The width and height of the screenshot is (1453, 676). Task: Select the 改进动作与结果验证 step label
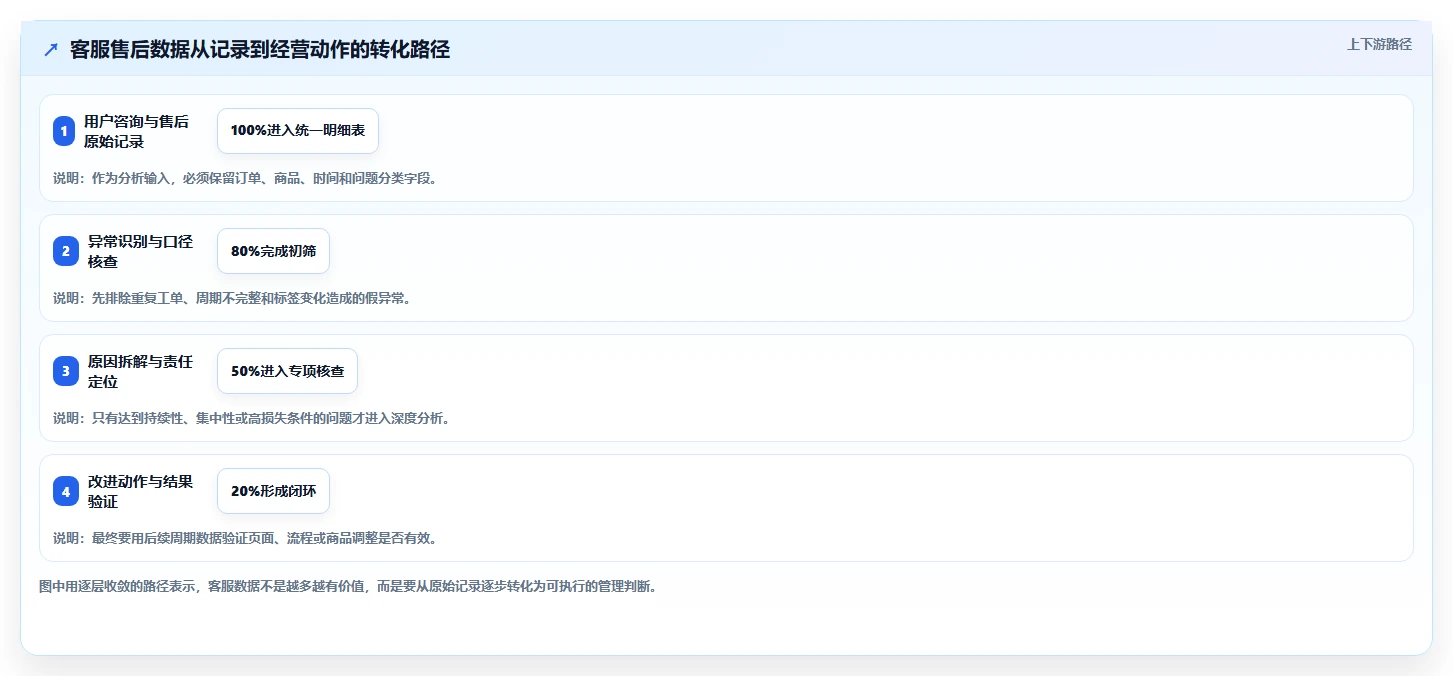pos(140,491)
